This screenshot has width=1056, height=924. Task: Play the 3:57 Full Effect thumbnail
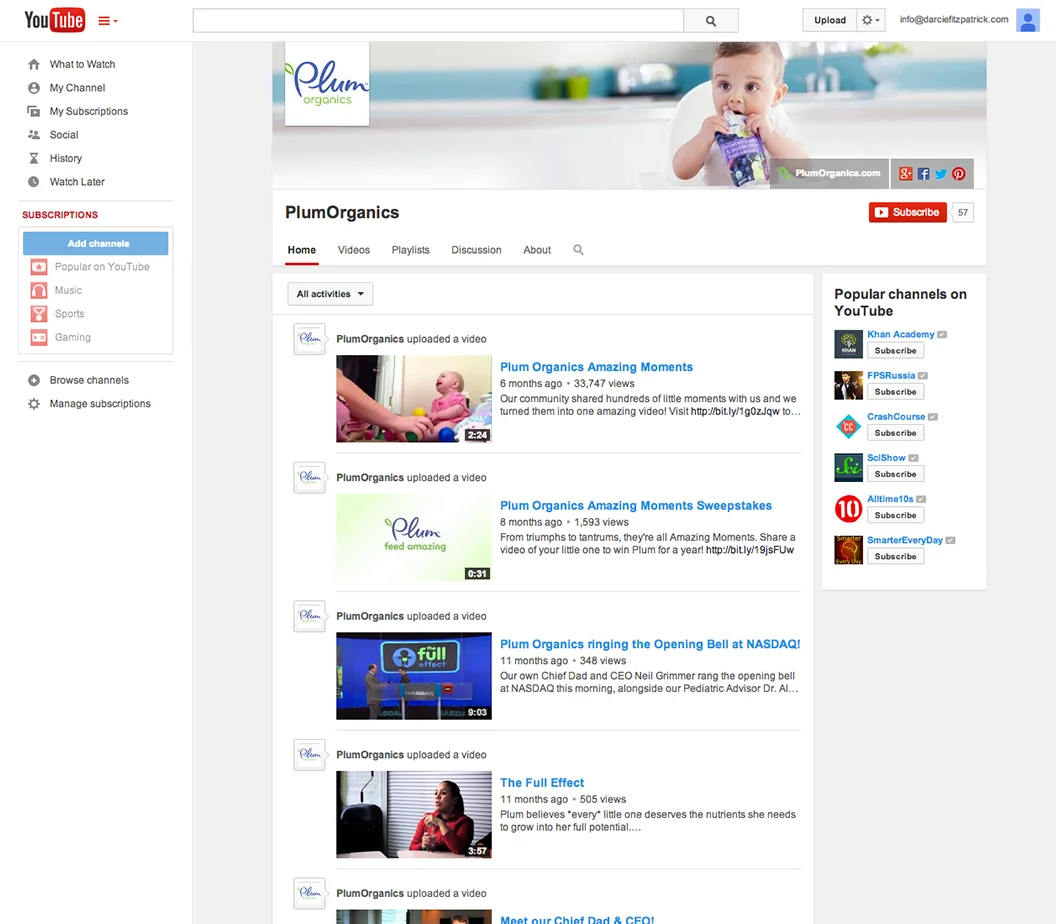(x=414, y=815)
